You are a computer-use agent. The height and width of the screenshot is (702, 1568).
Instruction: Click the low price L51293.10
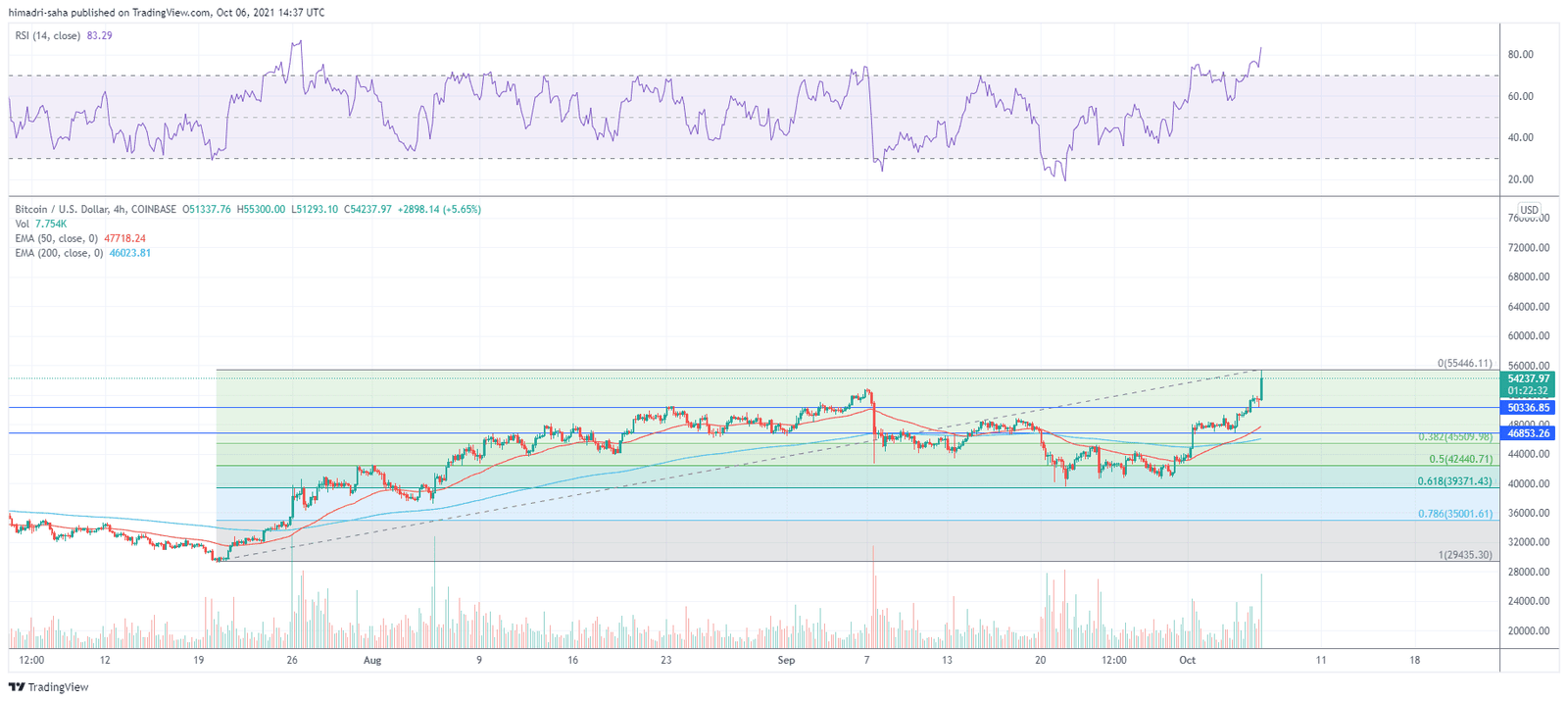pos(315,209)
